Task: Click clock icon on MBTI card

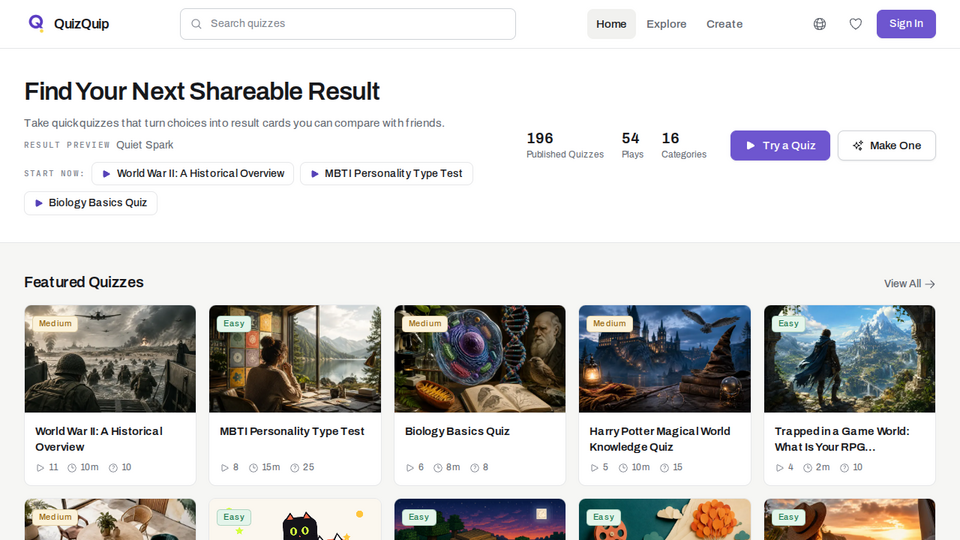Action: pyautogui.click(x=253, y=468)
